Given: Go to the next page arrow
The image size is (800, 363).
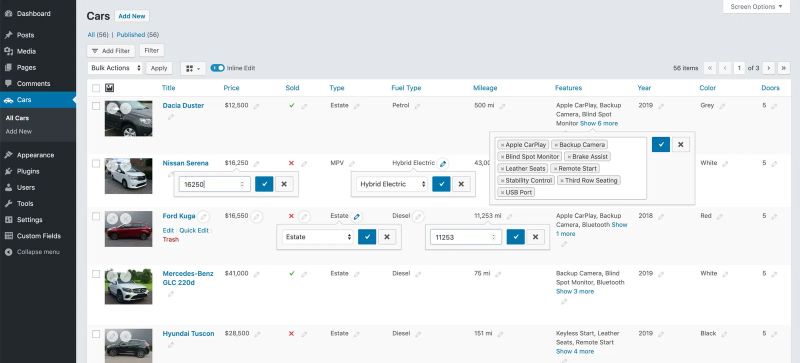Looking at the screenshot, I should coord(769,68).
